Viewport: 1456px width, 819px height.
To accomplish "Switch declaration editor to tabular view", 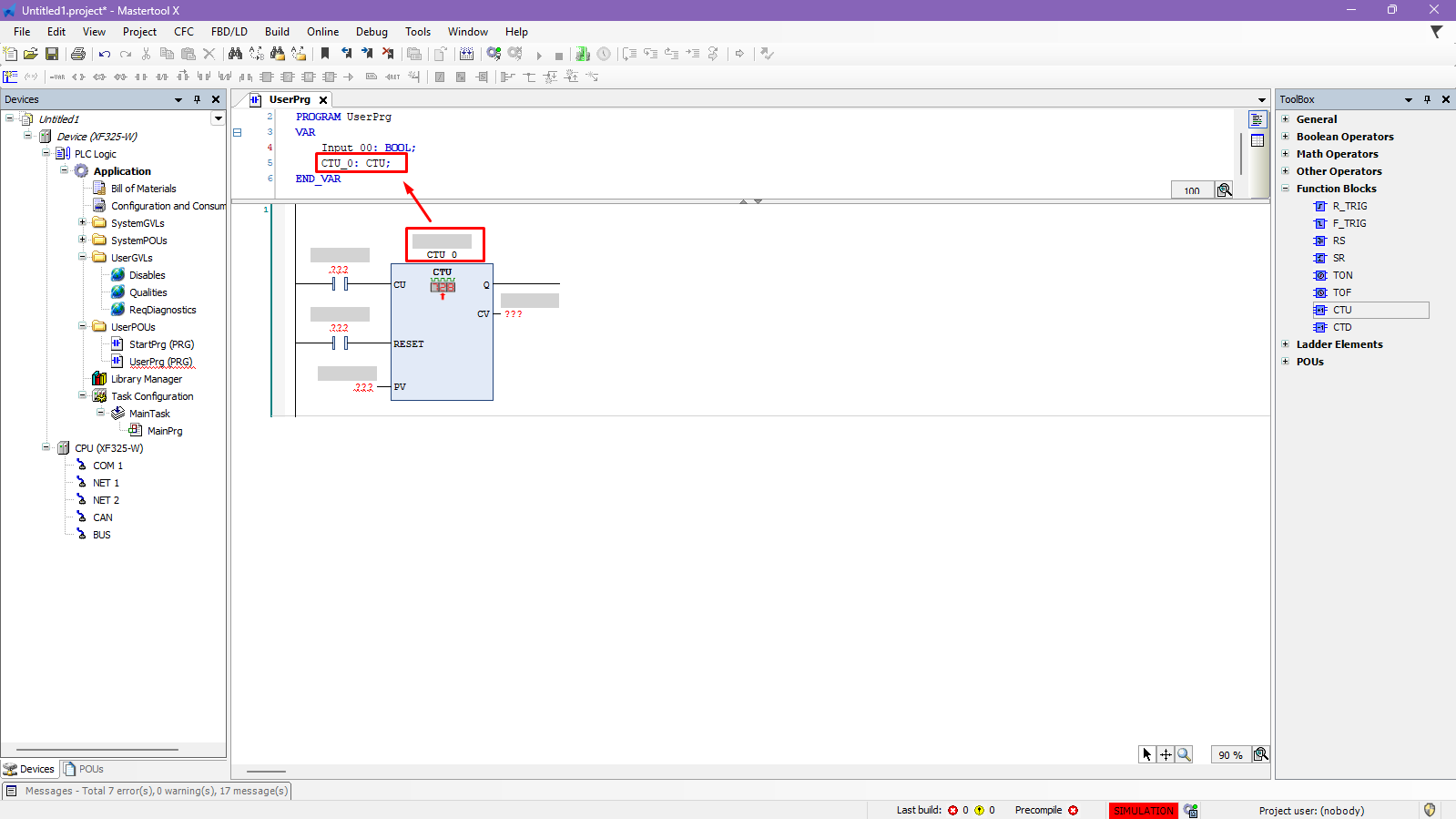I will (1257, 140).
